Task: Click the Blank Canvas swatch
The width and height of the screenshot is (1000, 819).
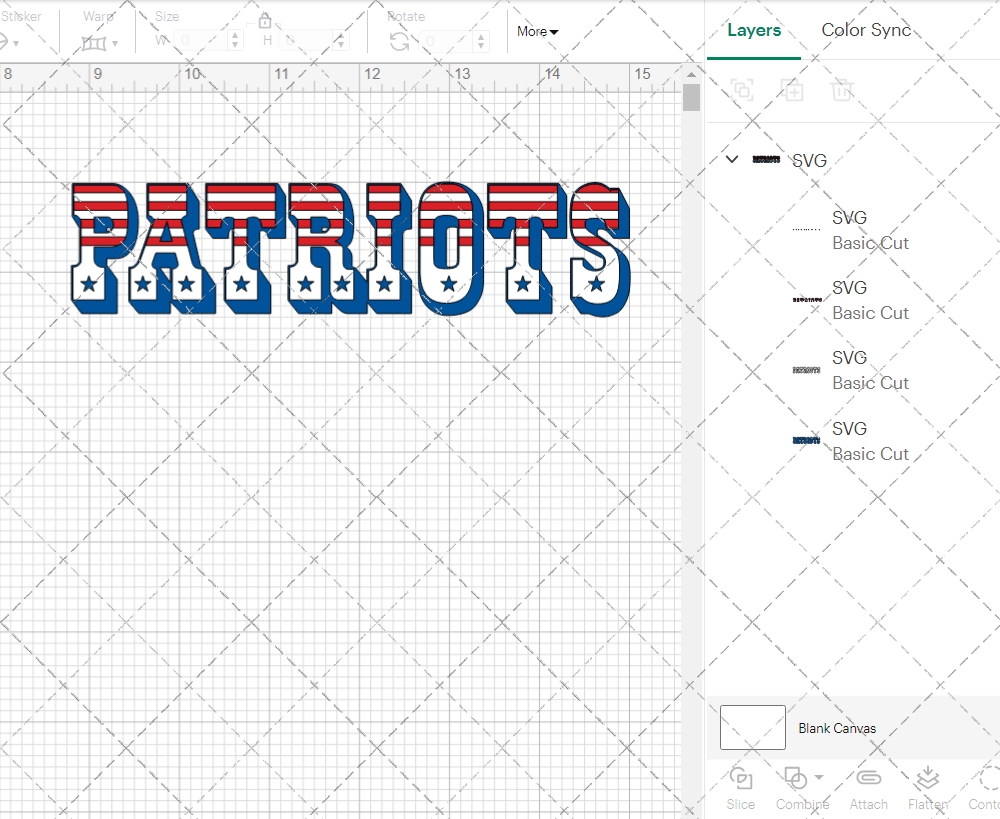Action: [753, 727]
